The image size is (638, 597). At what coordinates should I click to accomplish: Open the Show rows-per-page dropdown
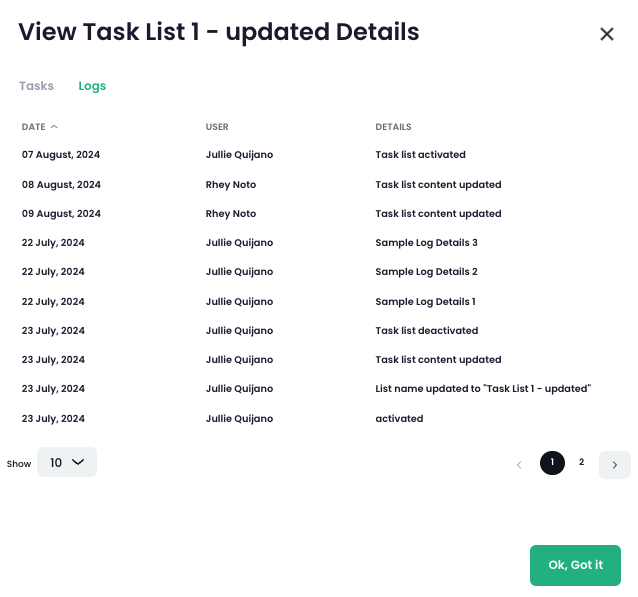[67, 462]
